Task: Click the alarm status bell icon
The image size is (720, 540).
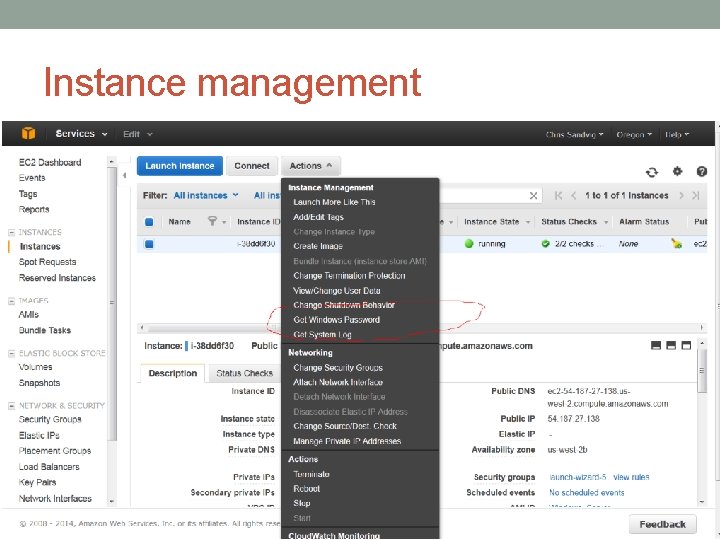Action: [676, 243]
